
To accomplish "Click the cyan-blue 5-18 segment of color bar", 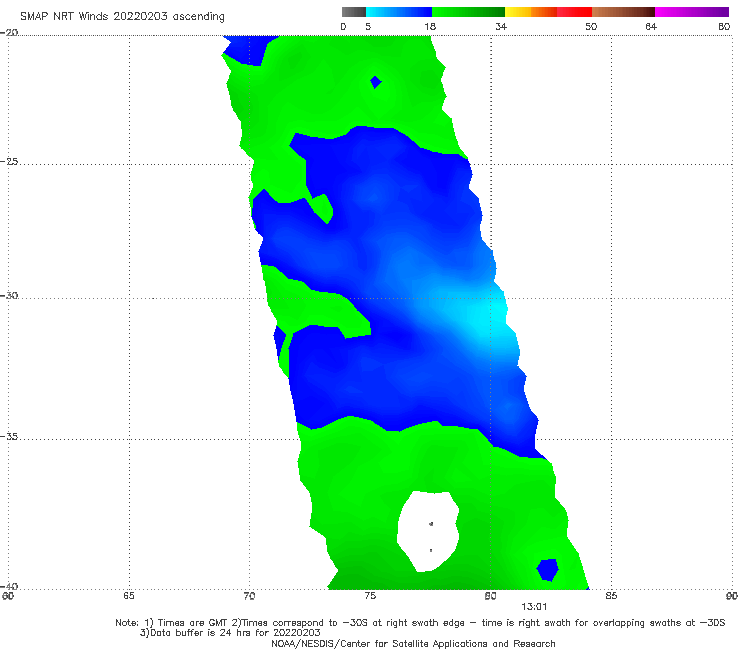I will click(x=399, y=12).
